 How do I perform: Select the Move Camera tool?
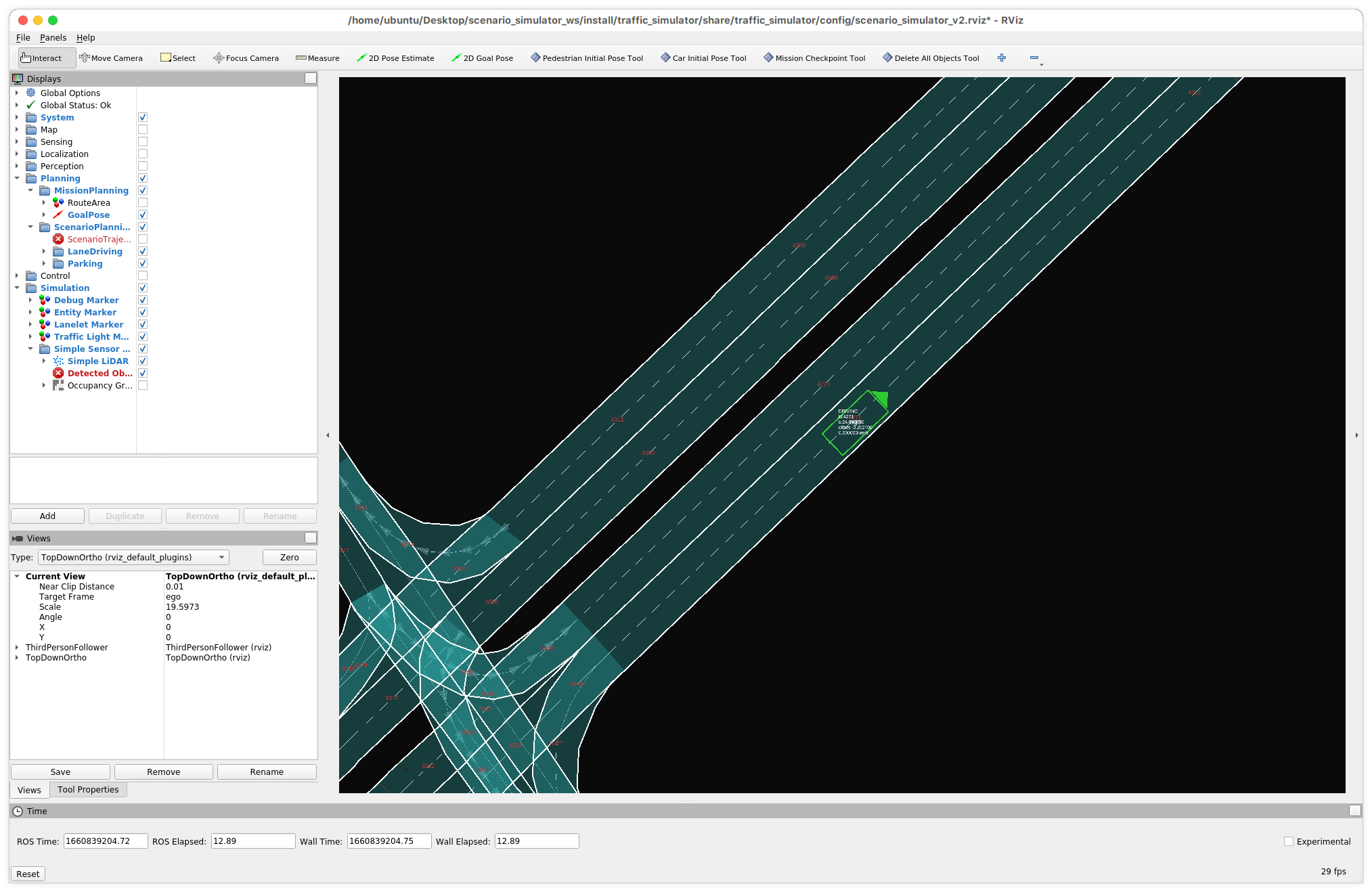click(112, 58)
